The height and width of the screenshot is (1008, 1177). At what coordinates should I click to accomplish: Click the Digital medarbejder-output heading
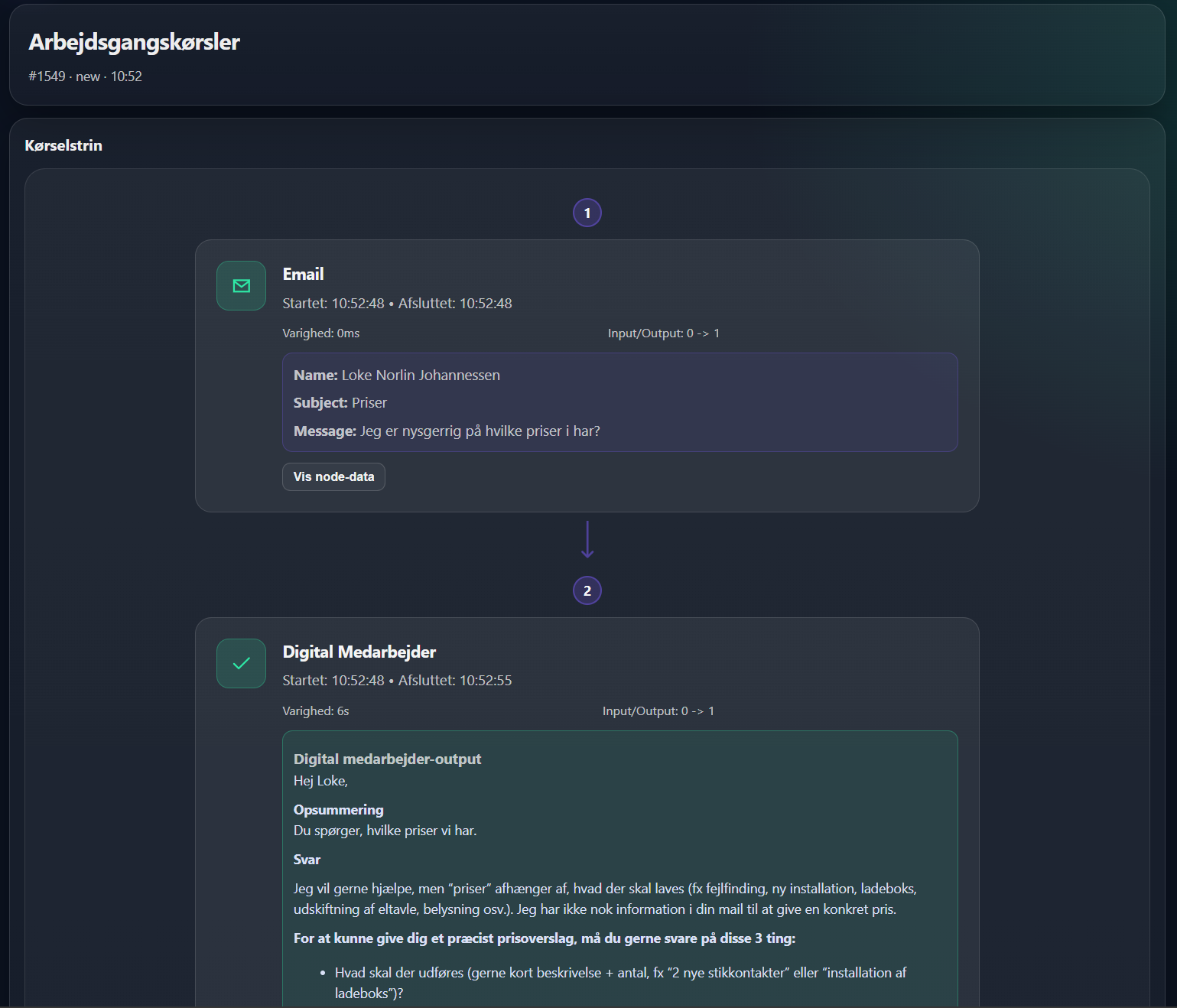tap(387, 759)
